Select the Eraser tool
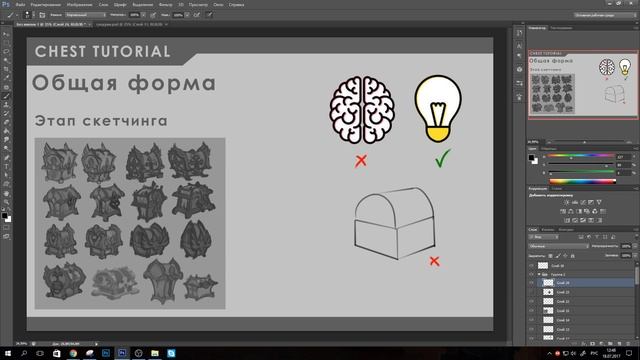This screenshot has width=640, height=360. [6, 122]
